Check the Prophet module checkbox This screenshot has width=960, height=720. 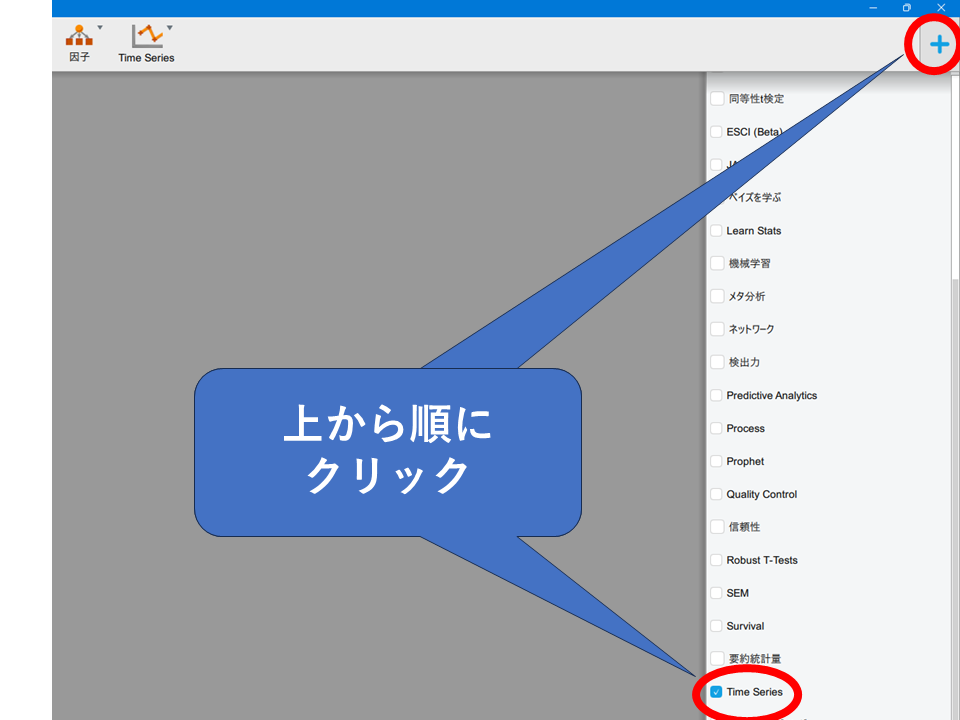(716, 462)
